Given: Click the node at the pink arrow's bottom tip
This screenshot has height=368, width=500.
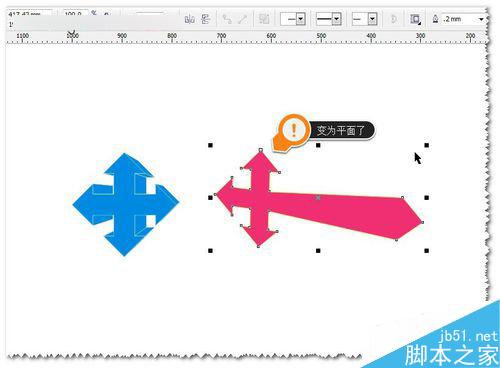Looking at the screenshot, I should pos(258,247).
